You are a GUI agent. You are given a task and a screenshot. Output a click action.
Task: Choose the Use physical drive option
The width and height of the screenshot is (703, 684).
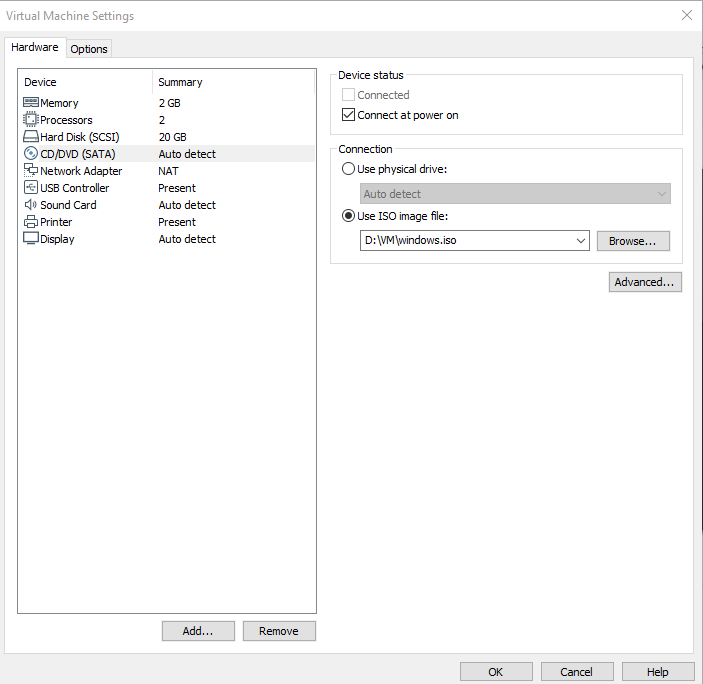[x=349, y=169]
